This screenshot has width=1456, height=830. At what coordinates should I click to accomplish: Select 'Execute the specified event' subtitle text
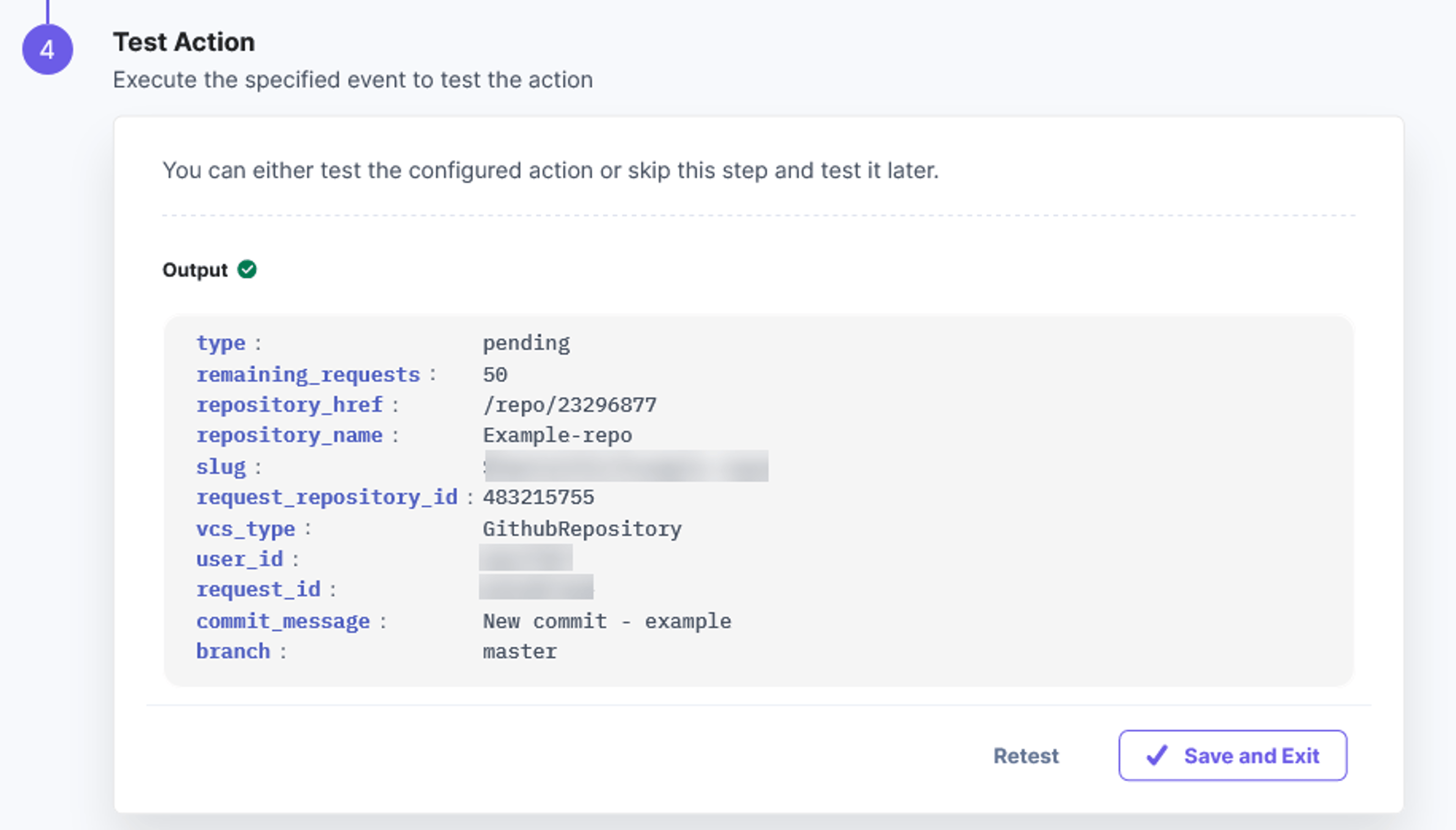coord(353,80)
